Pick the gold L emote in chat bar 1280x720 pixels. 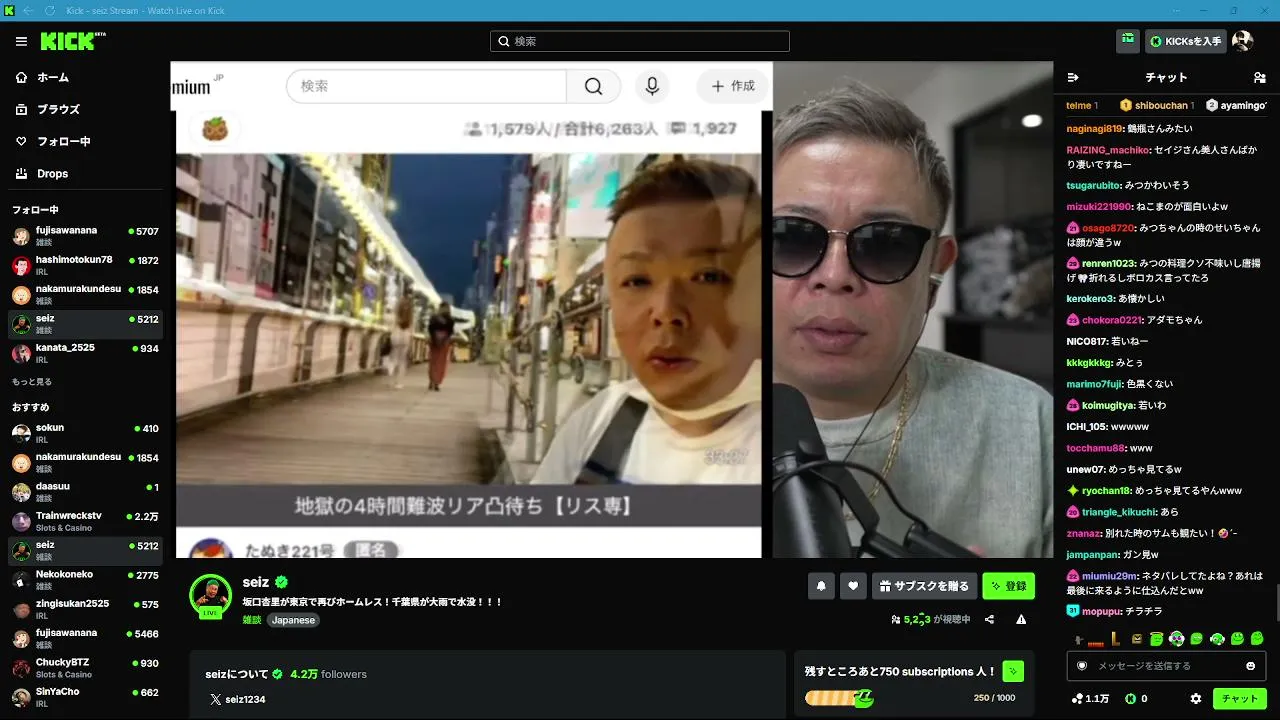pyautogui.click(x=1116, y=638)
